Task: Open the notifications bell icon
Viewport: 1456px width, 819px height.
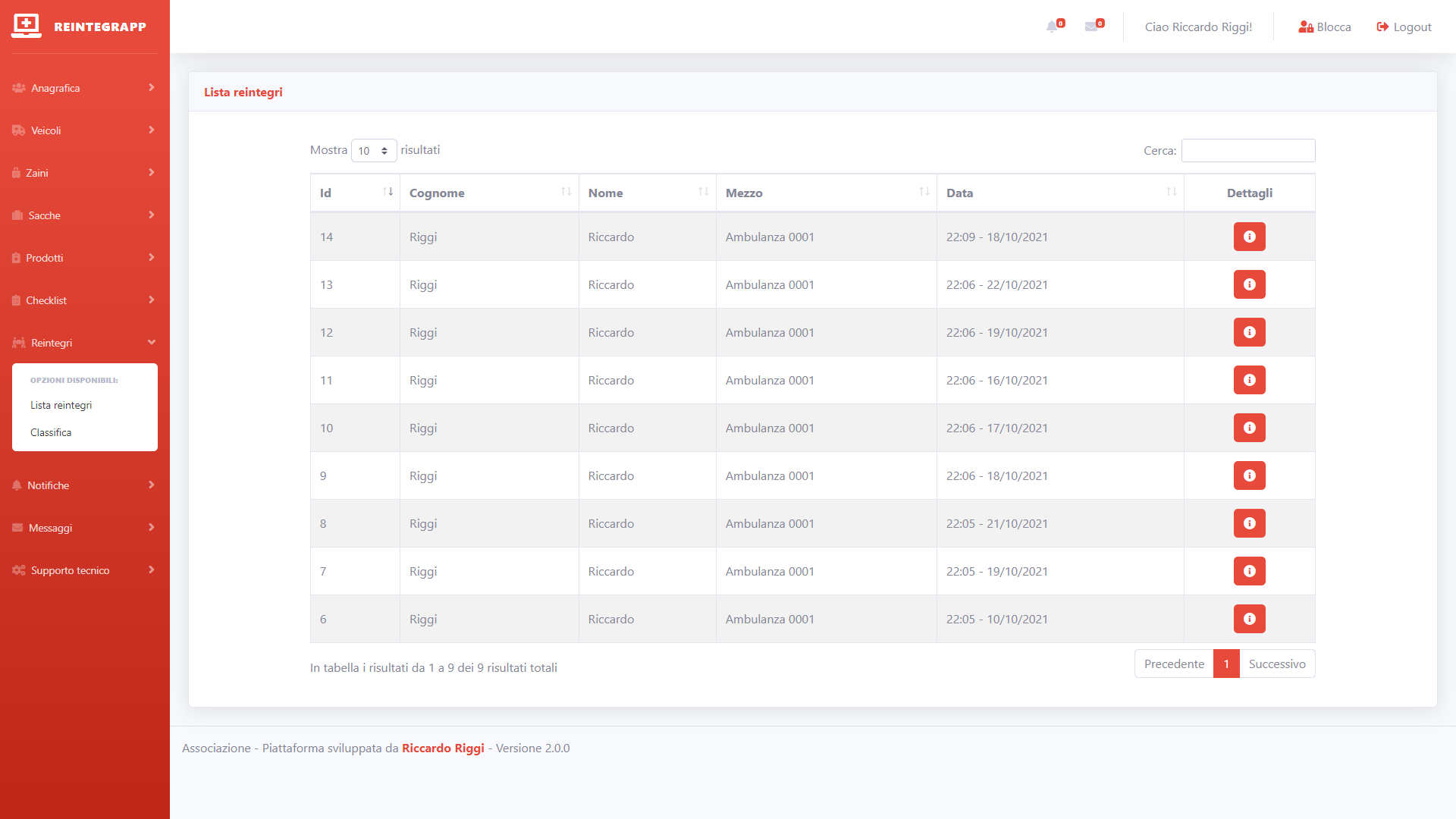Action: click(x=1052, y=27)
